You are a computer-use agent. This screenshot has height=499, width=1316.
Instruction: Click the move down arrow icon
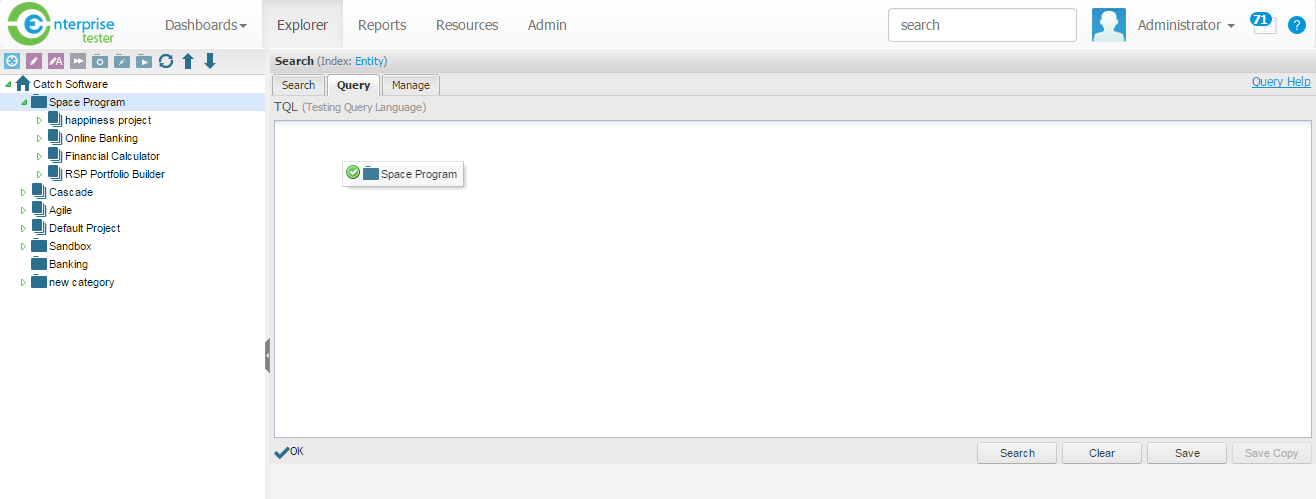coord(210,61)
